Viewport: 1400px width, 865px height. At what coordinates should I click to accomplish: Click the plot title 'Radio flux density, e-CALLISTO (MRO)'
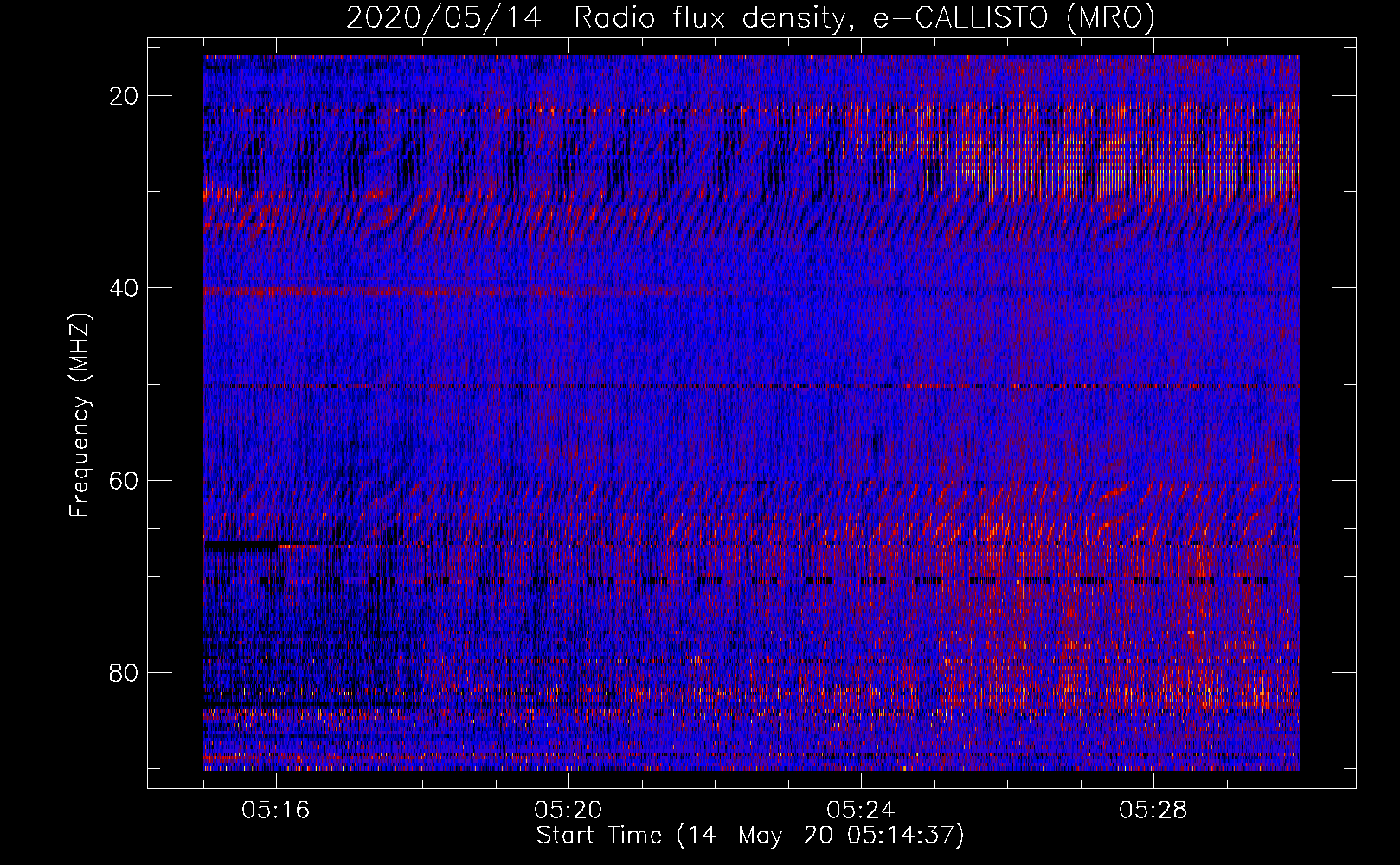point(864,17)
